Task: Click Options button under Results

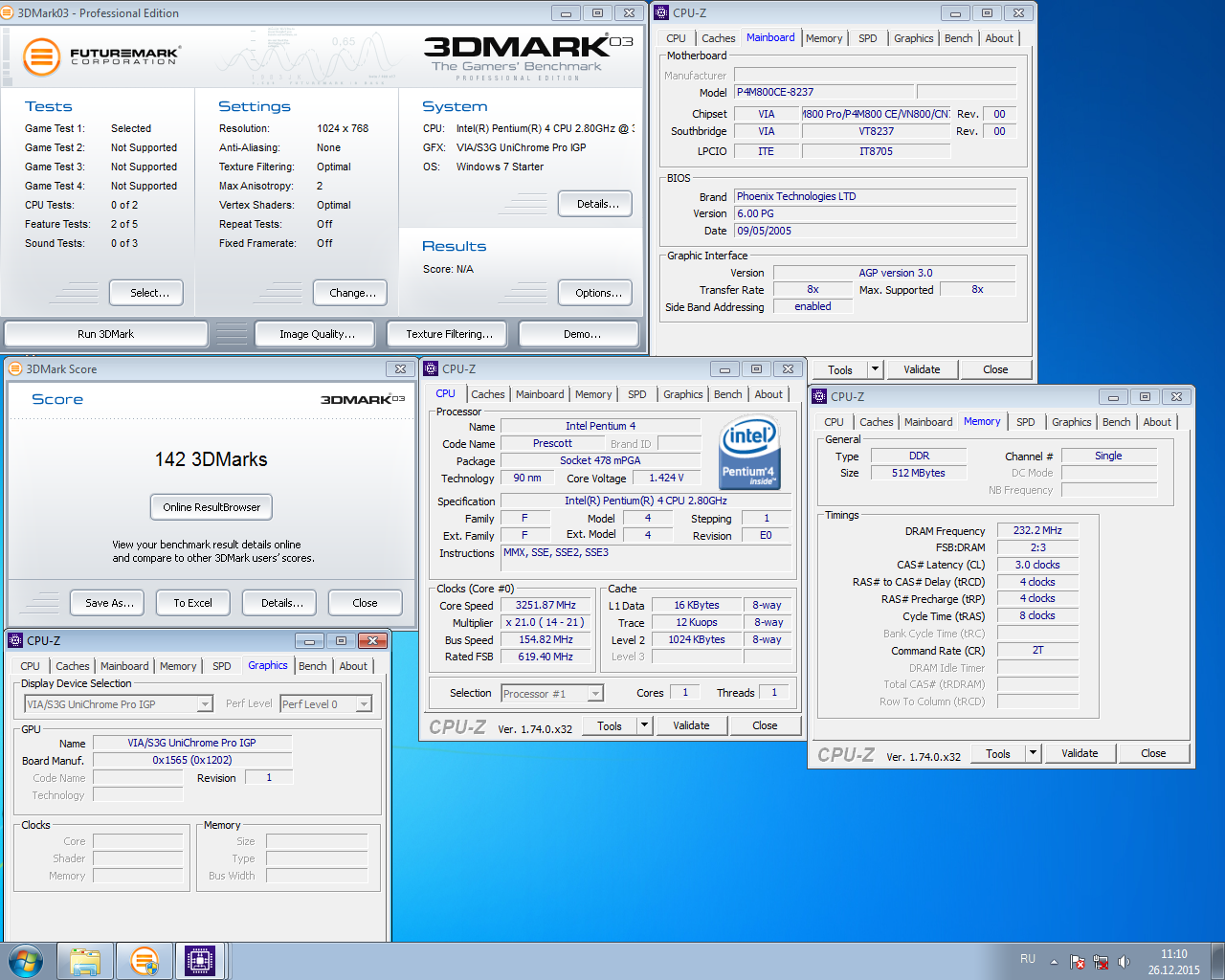Action: tap(595, 293)
